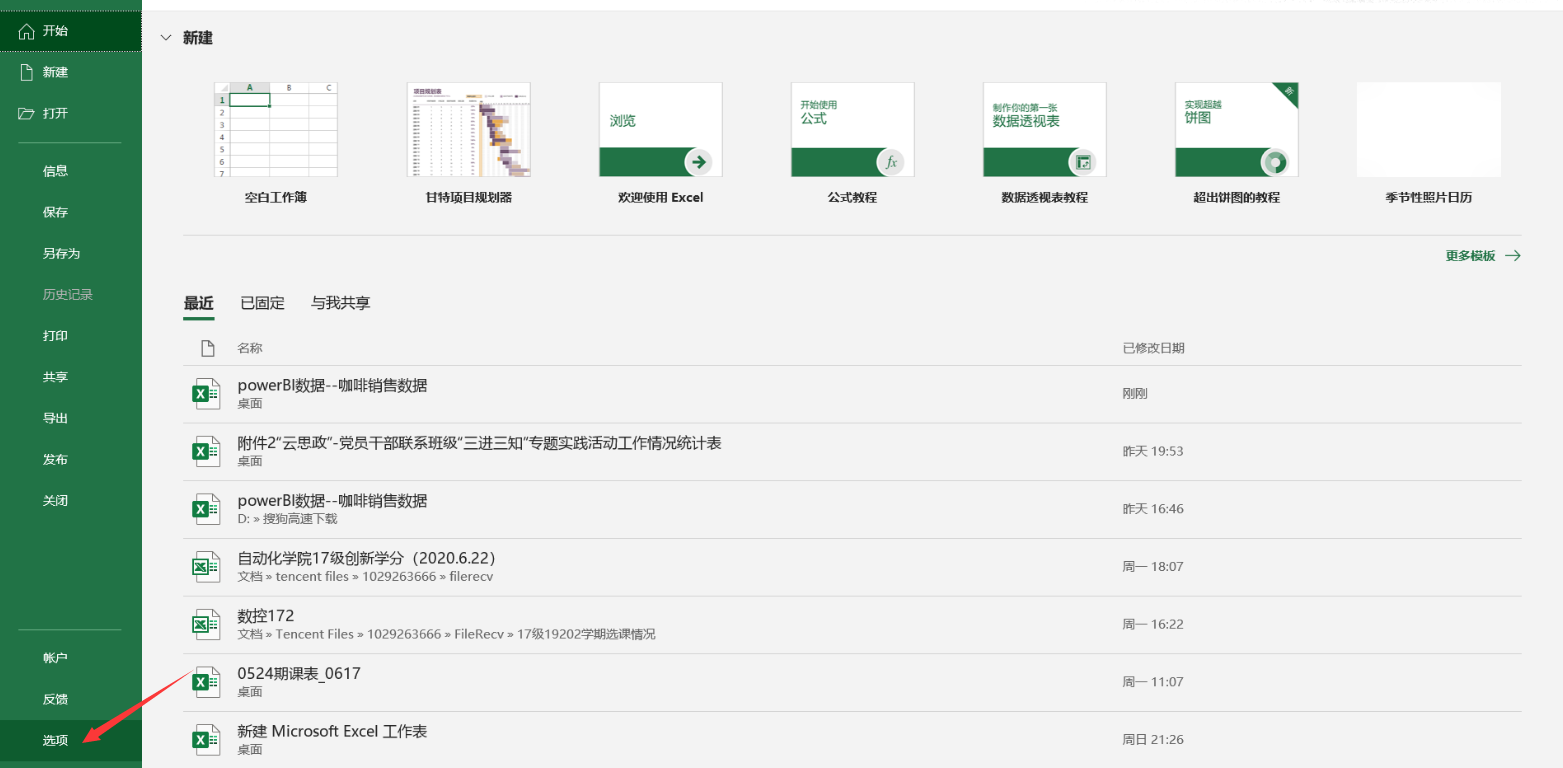Open 新建 Microsoft Excel 工作表 file name
This screenshot has width=1563, height=768.
click(x=332, y=731)
